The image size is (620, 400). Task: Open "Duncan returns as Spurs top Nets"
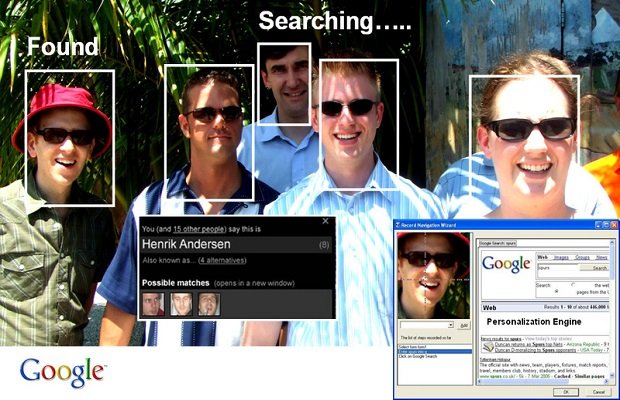(x=529, y=344)
